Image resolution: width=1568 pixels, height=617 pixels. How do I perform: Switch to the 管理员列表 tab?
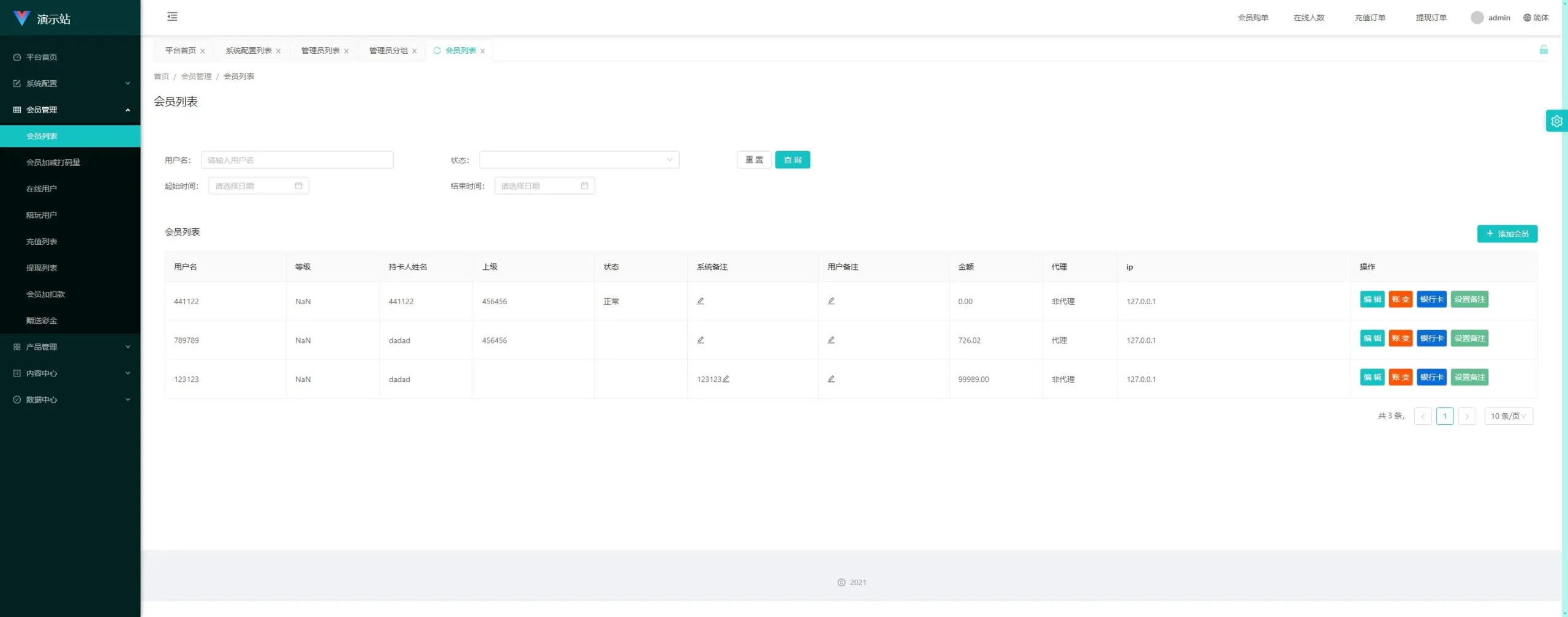coord(320,51)
